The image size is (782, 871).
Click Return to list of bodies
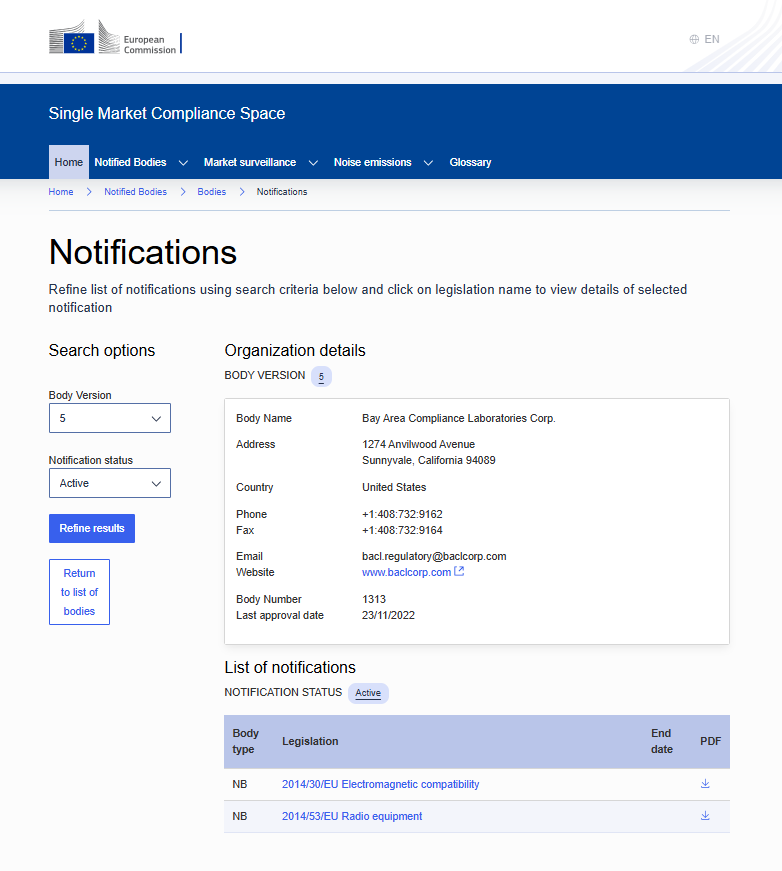point(79,592)
